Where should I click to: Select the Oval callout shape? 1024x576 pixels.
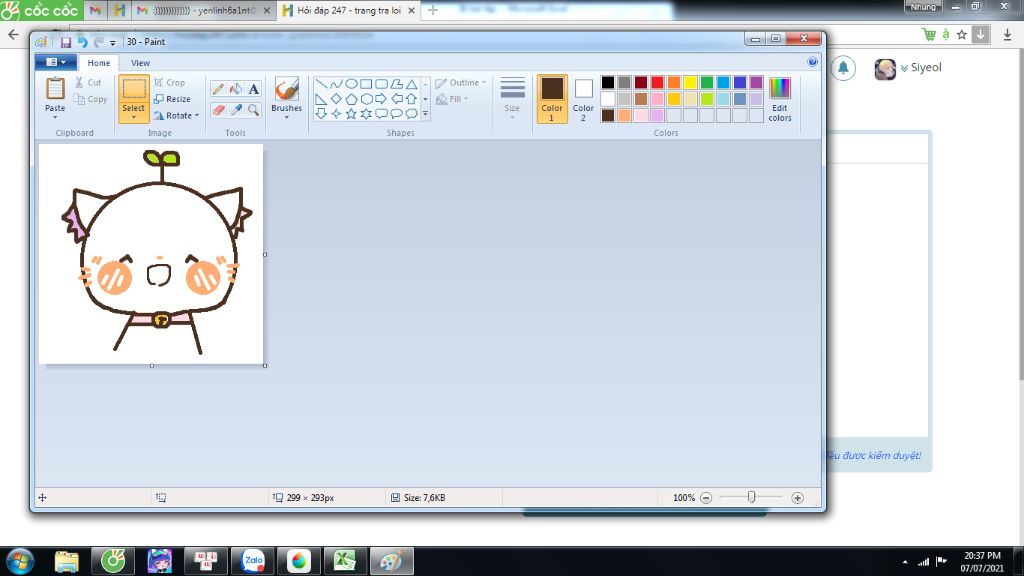tap(396, 114)
